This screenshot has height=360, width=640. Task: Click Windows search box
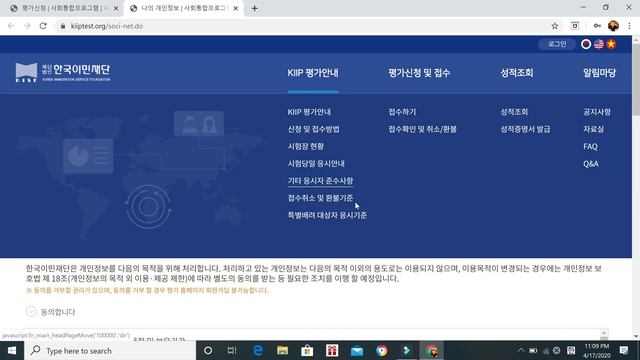[110, 351]
